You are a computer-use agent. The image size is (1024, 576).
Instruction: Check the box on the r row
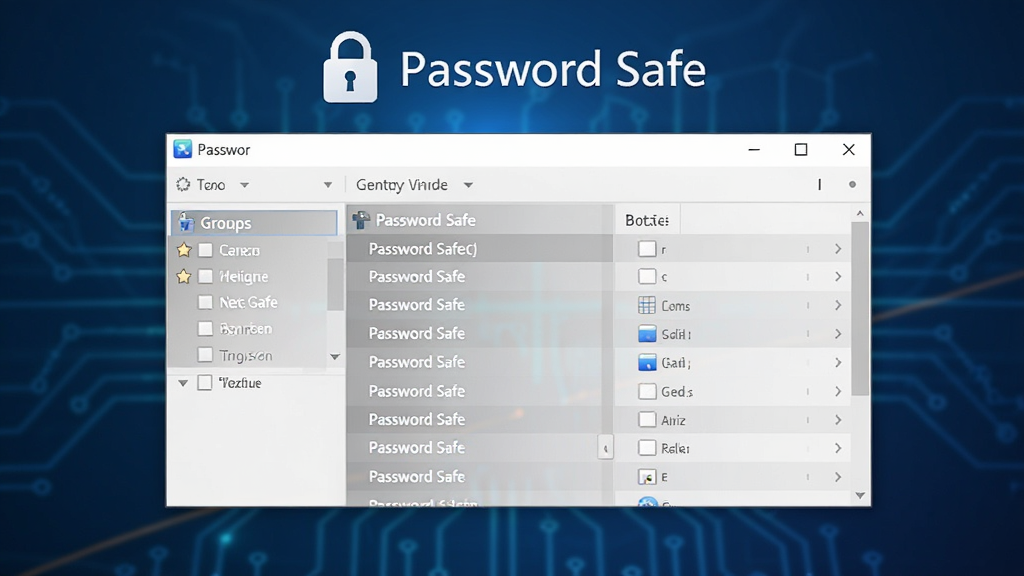647,249
